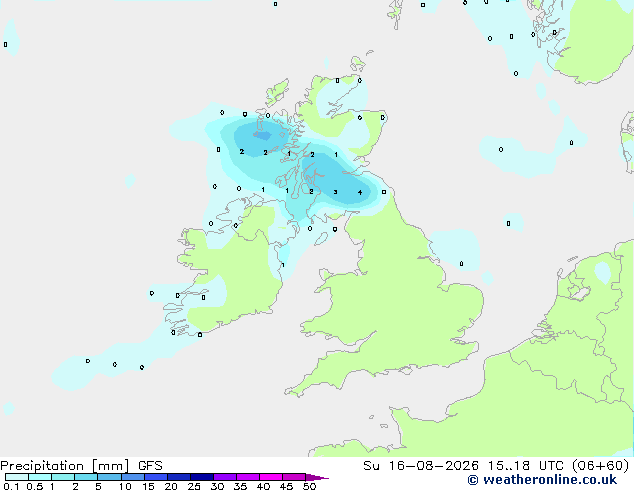The height and width of the screenshot is (490, 634).
Task: Click the 1–2 mm legend color swatch
Action: click(63, 477)
